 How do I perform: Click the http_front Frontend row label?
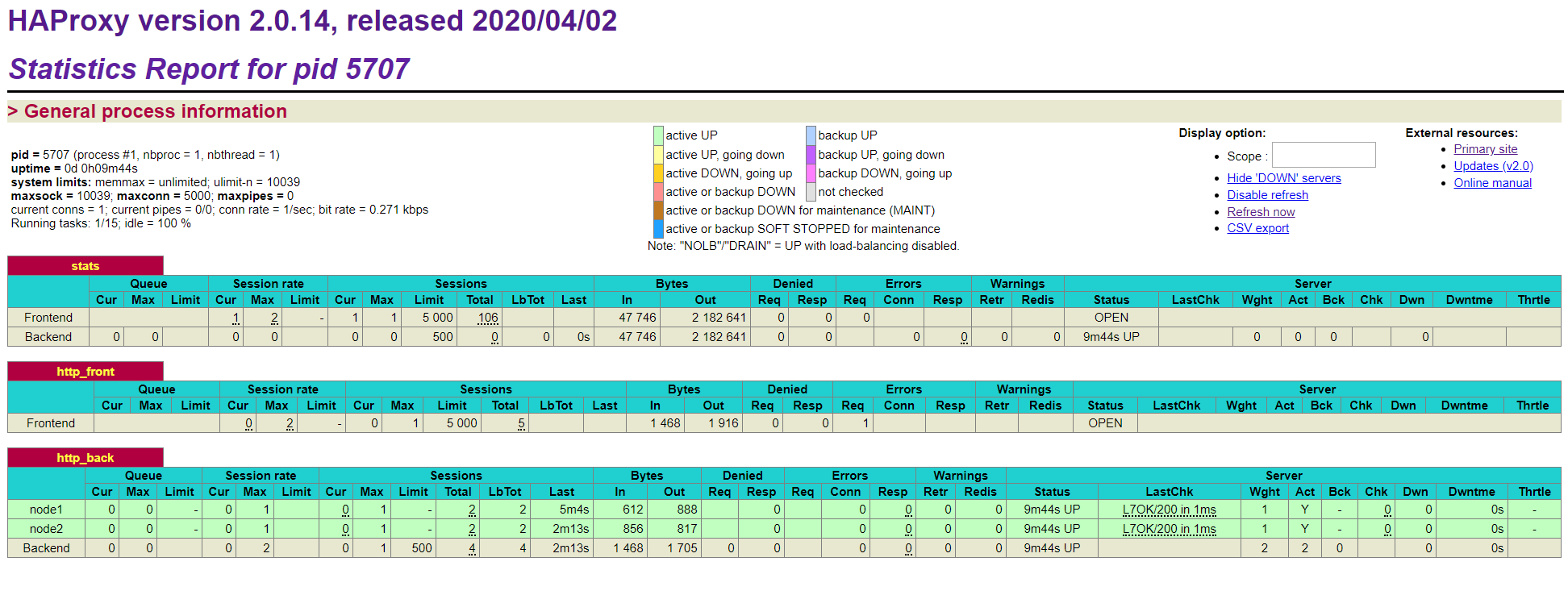(x=51, y=423)
